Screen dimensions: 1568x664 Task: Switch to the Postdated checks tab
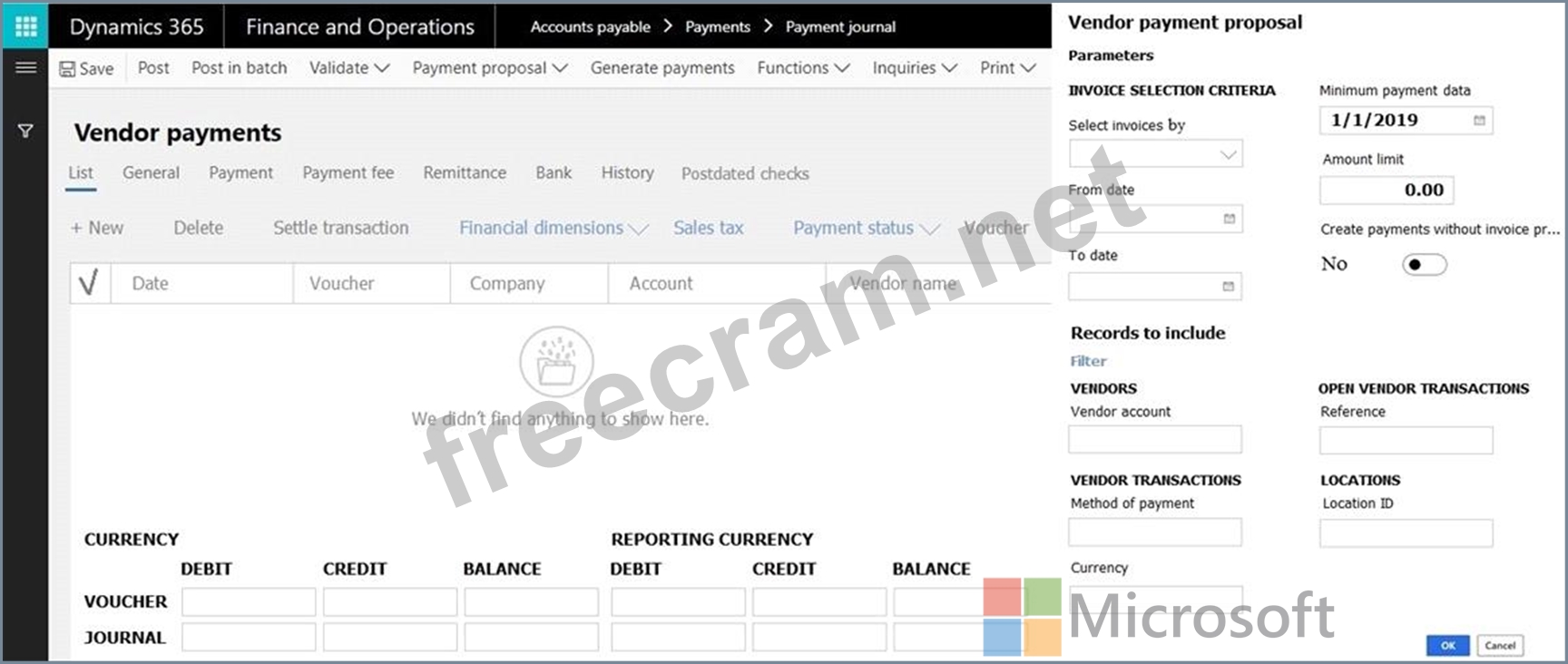pyautogui.click(x=745, y=173)
